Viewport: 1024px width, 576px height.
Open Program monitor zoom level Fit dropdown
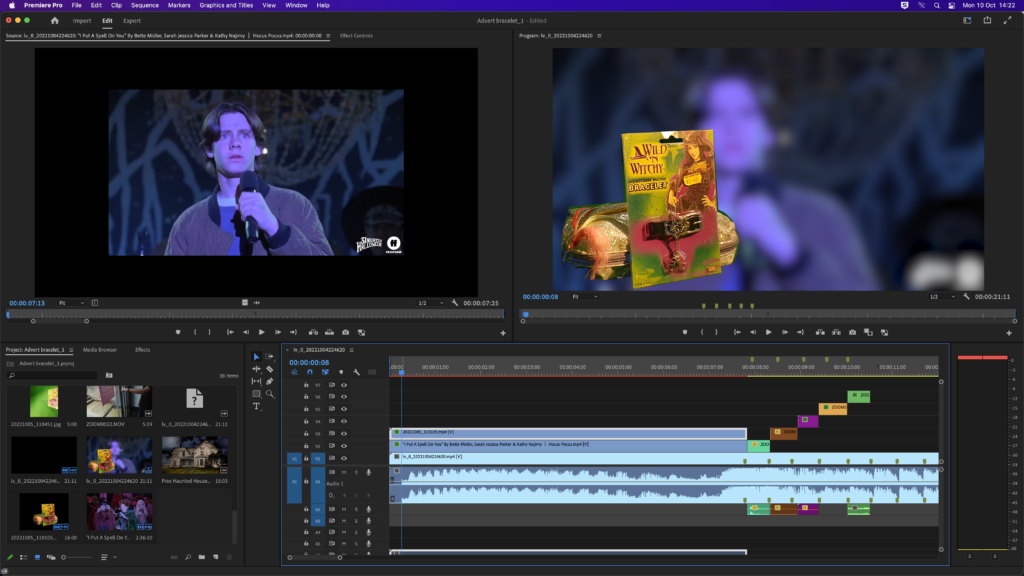584,296
